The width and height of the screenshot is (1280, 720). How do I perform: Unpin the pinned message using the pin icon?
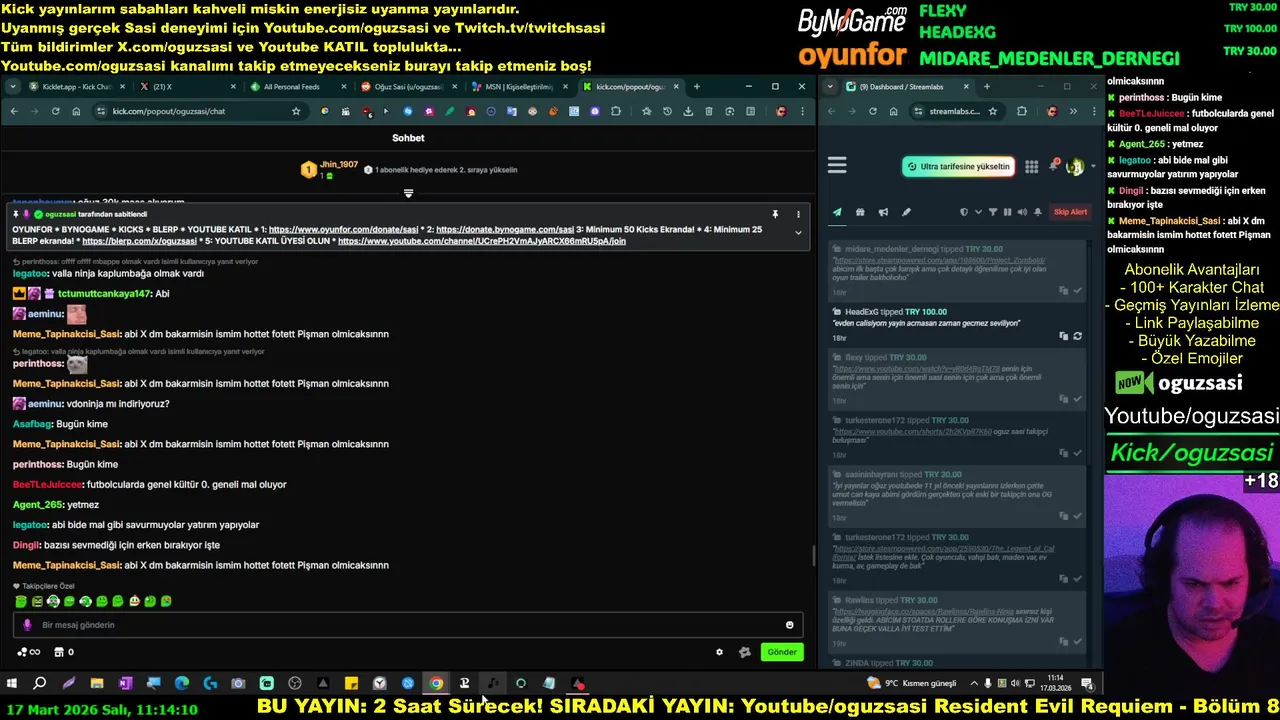click(775, 214)
